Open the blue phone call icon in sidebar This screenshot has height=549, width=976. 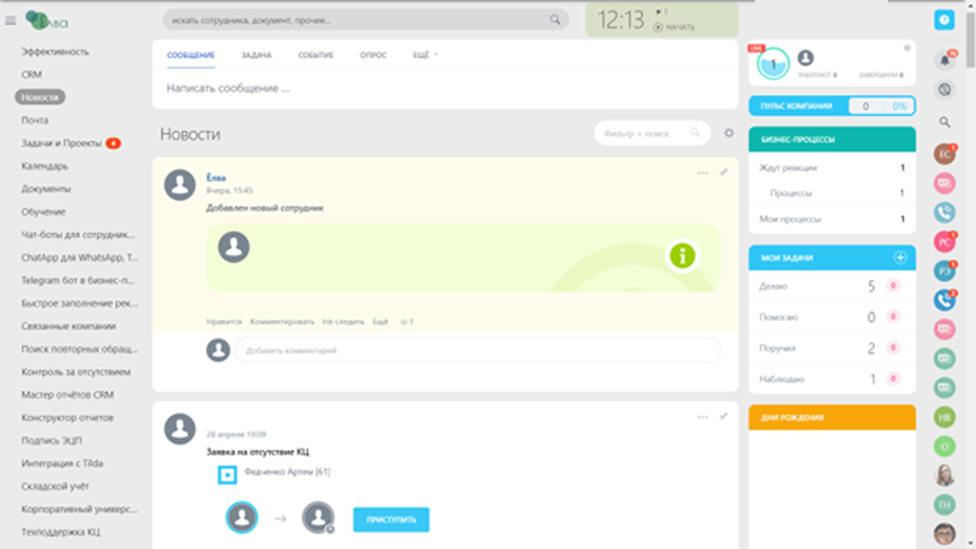[x=944, y=300]
